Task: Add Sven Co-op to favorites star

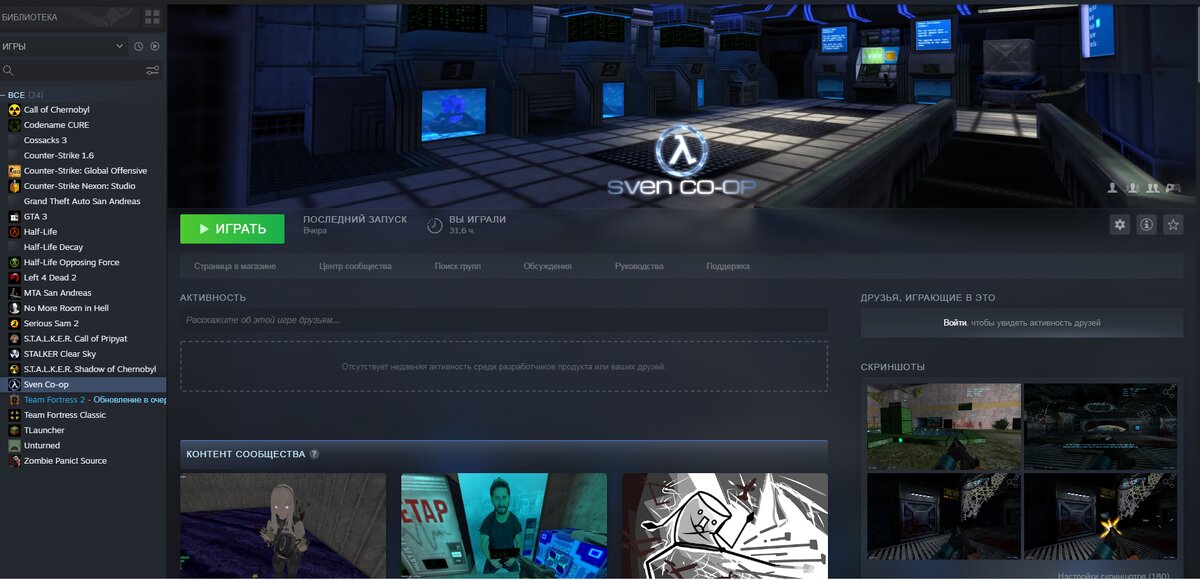Action: tap(1174, 225)
